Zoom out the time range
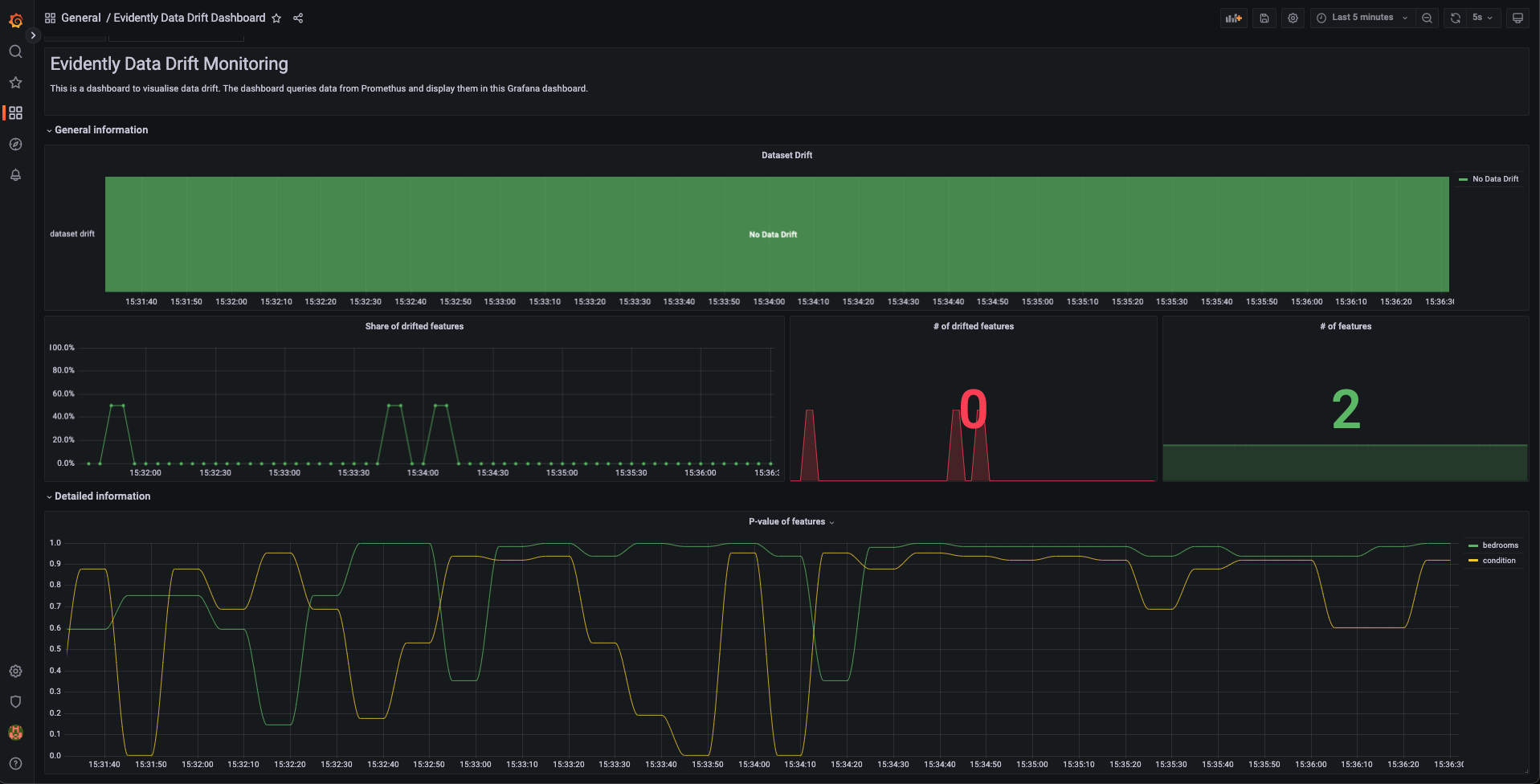 click(x=1427, y=18)
